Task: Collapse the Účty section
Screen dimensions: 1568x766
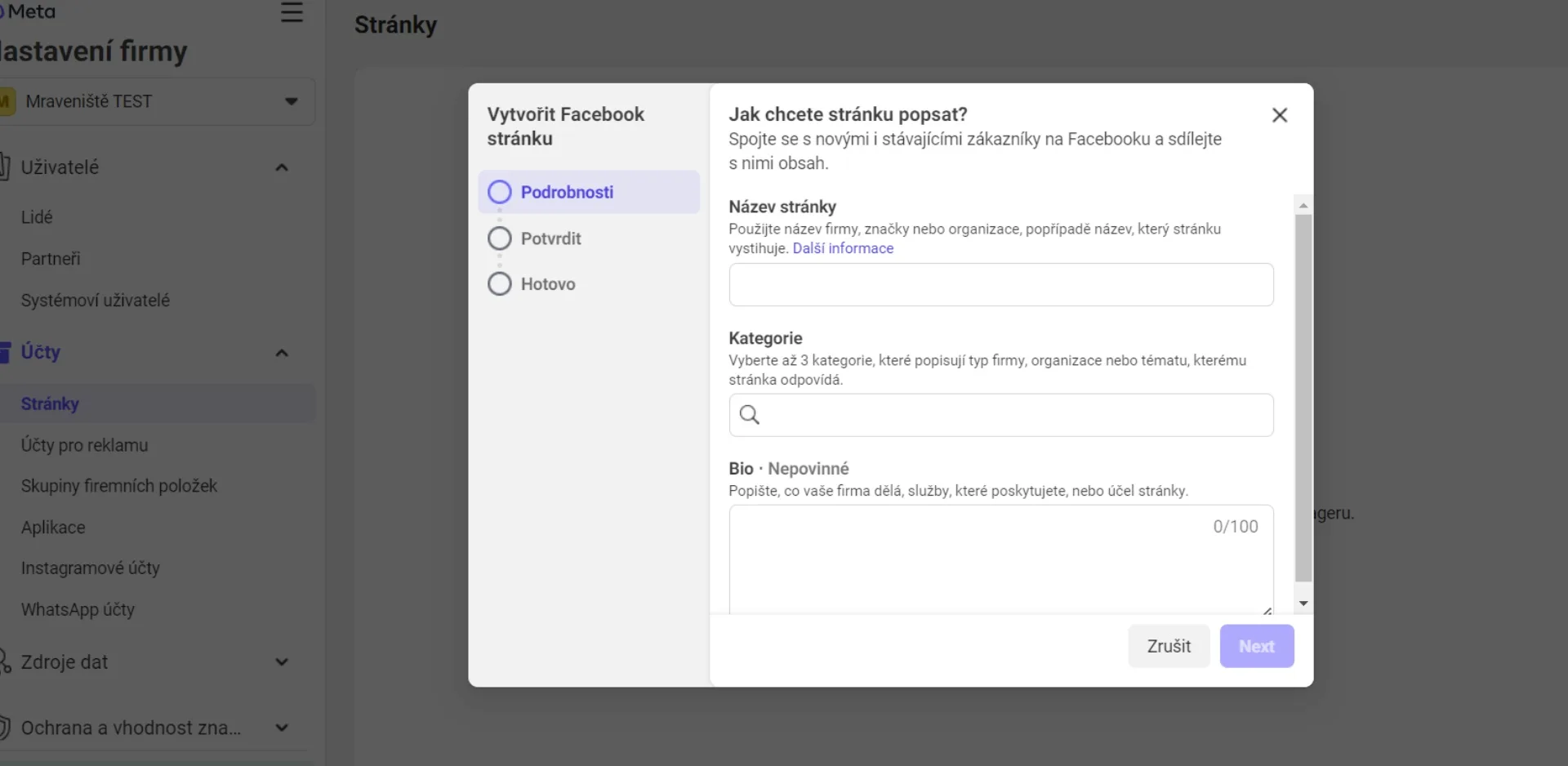Action: point(282,353)
